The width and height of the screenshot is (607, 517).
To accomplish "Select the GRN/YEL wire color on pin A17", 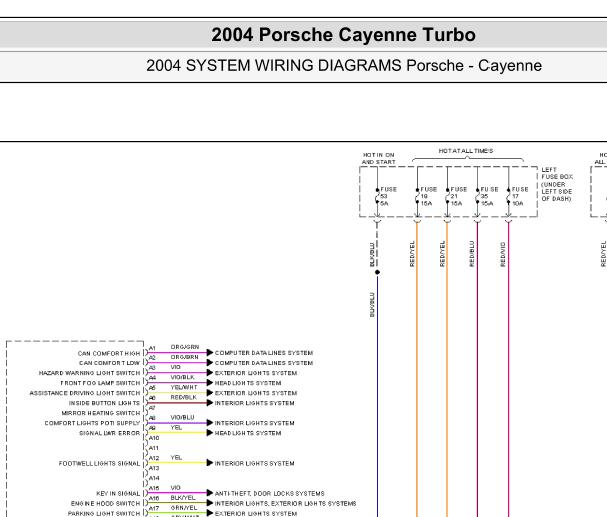I will coord(184,508).
